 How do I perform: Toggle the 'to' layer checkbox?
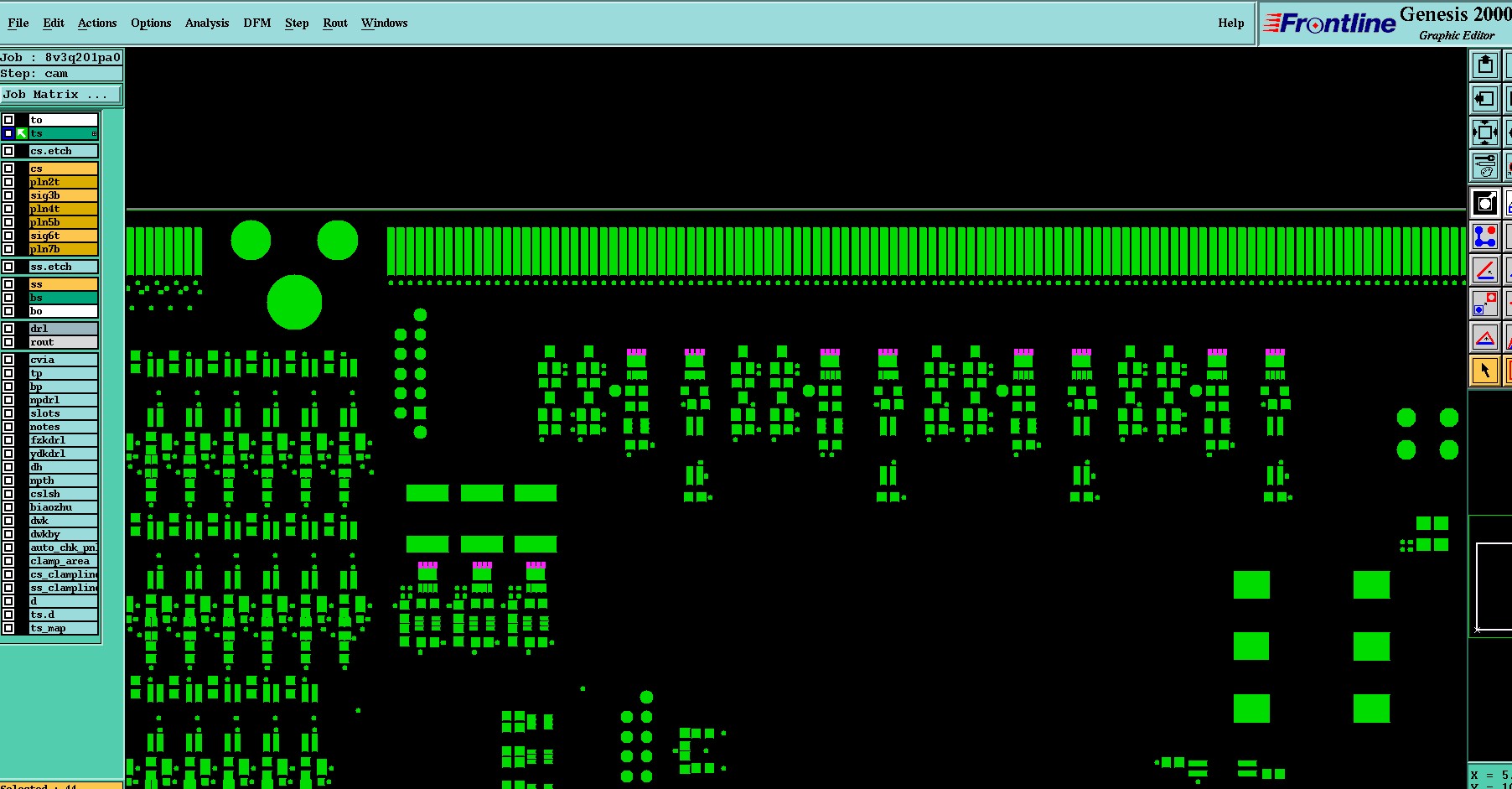click(8, 120)
